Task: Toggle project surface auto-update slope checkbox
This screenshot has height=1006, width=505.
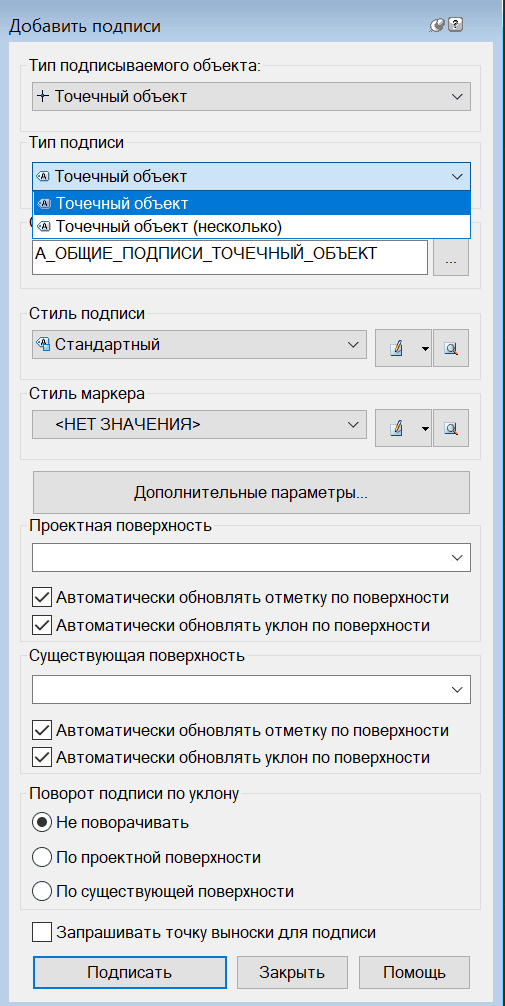Action: (x=42, y=624)
